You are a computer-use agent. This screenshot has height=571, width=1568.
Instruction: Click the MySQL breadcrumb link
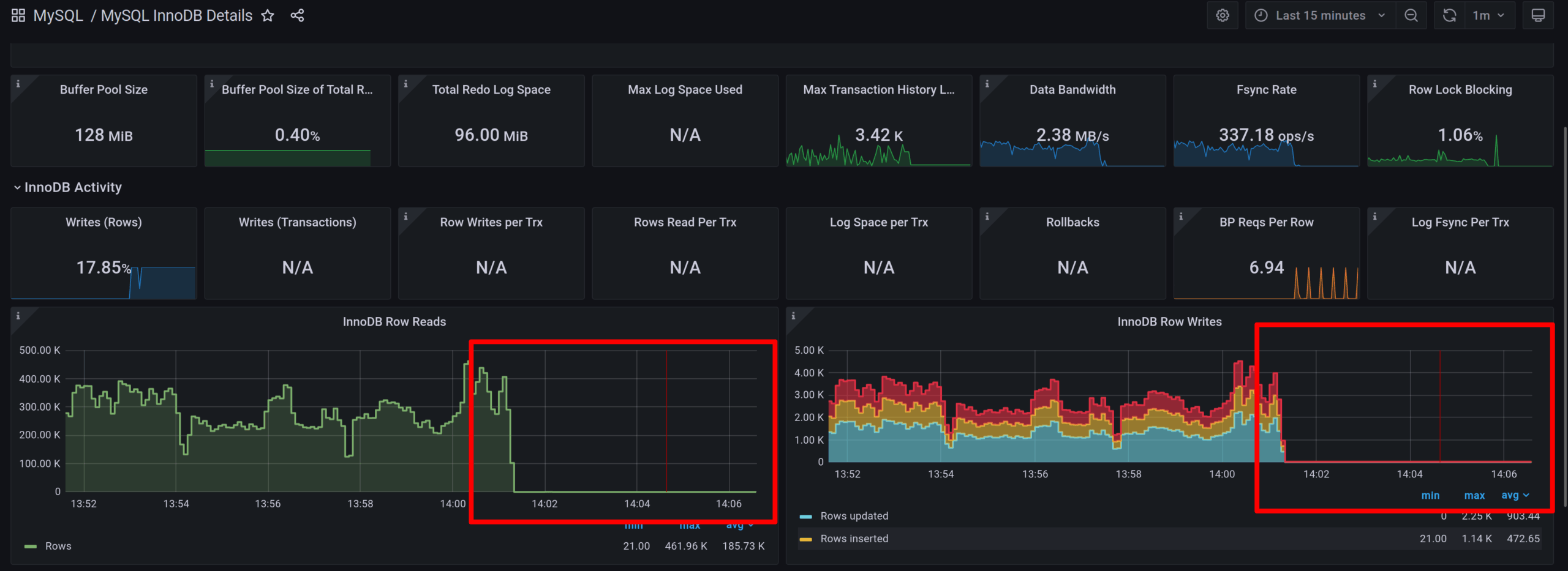(58, 15)
